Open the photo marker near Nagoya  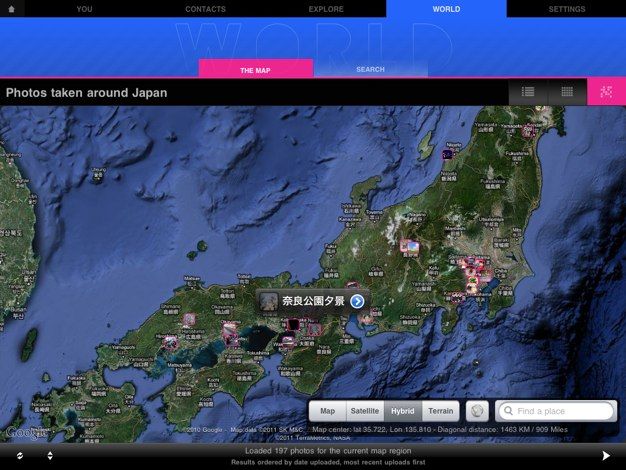coord(365,318)
